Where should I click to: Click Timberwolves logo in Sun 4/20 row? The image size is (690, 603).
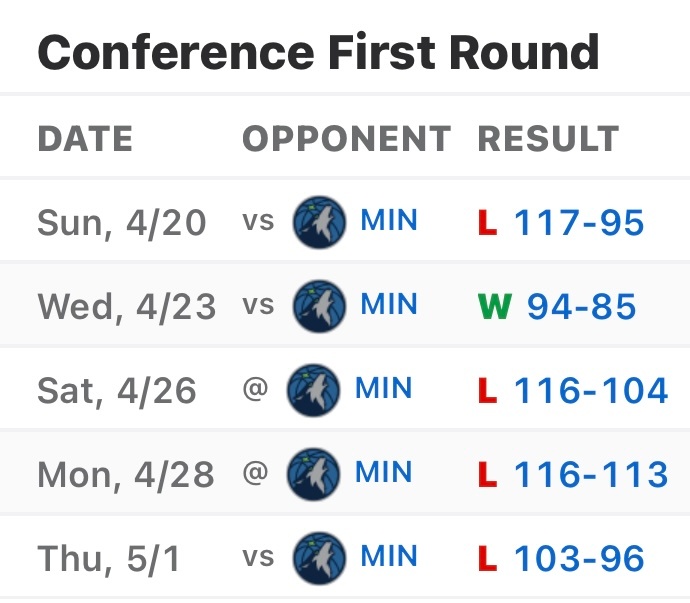tap(319, 222)
